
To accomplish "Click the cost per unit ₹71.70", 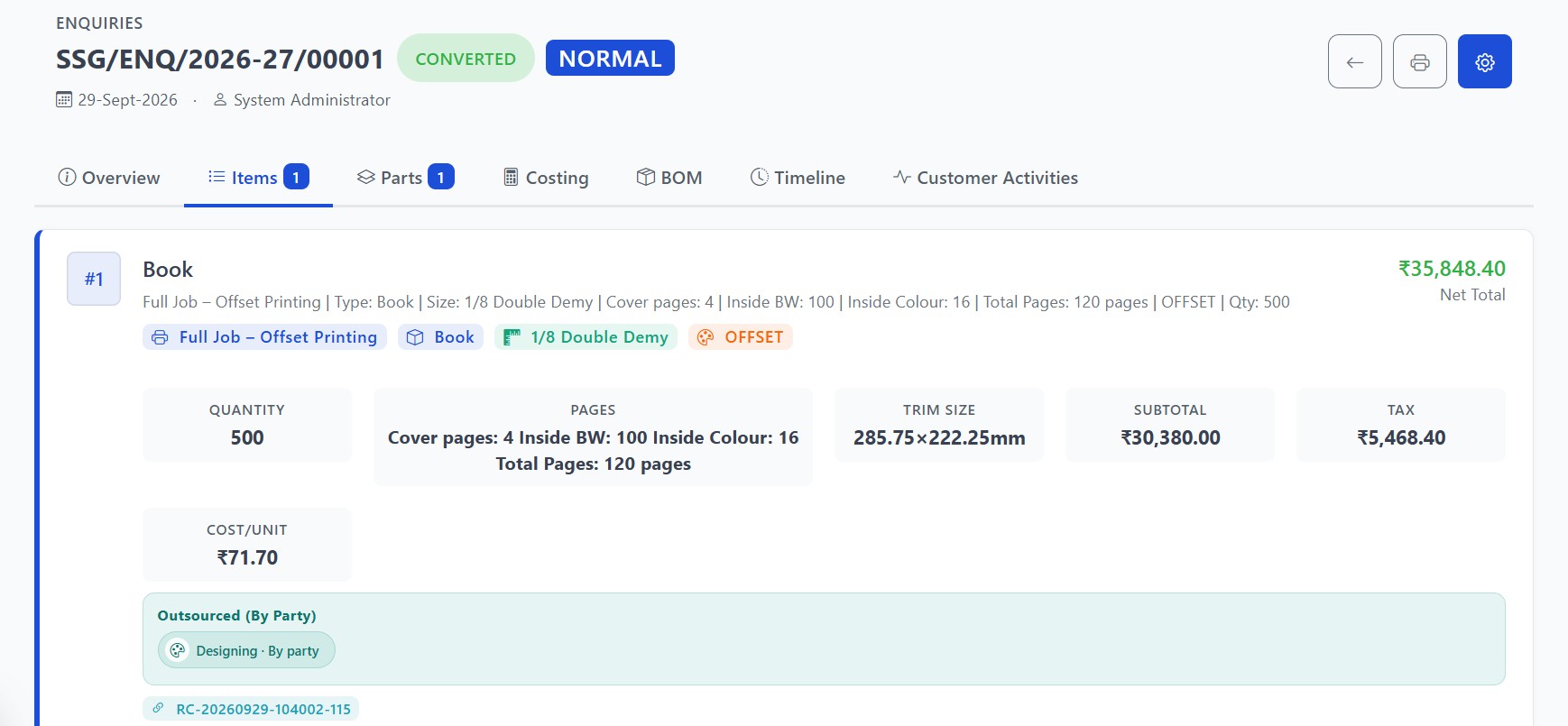I will tap(247, 557).
